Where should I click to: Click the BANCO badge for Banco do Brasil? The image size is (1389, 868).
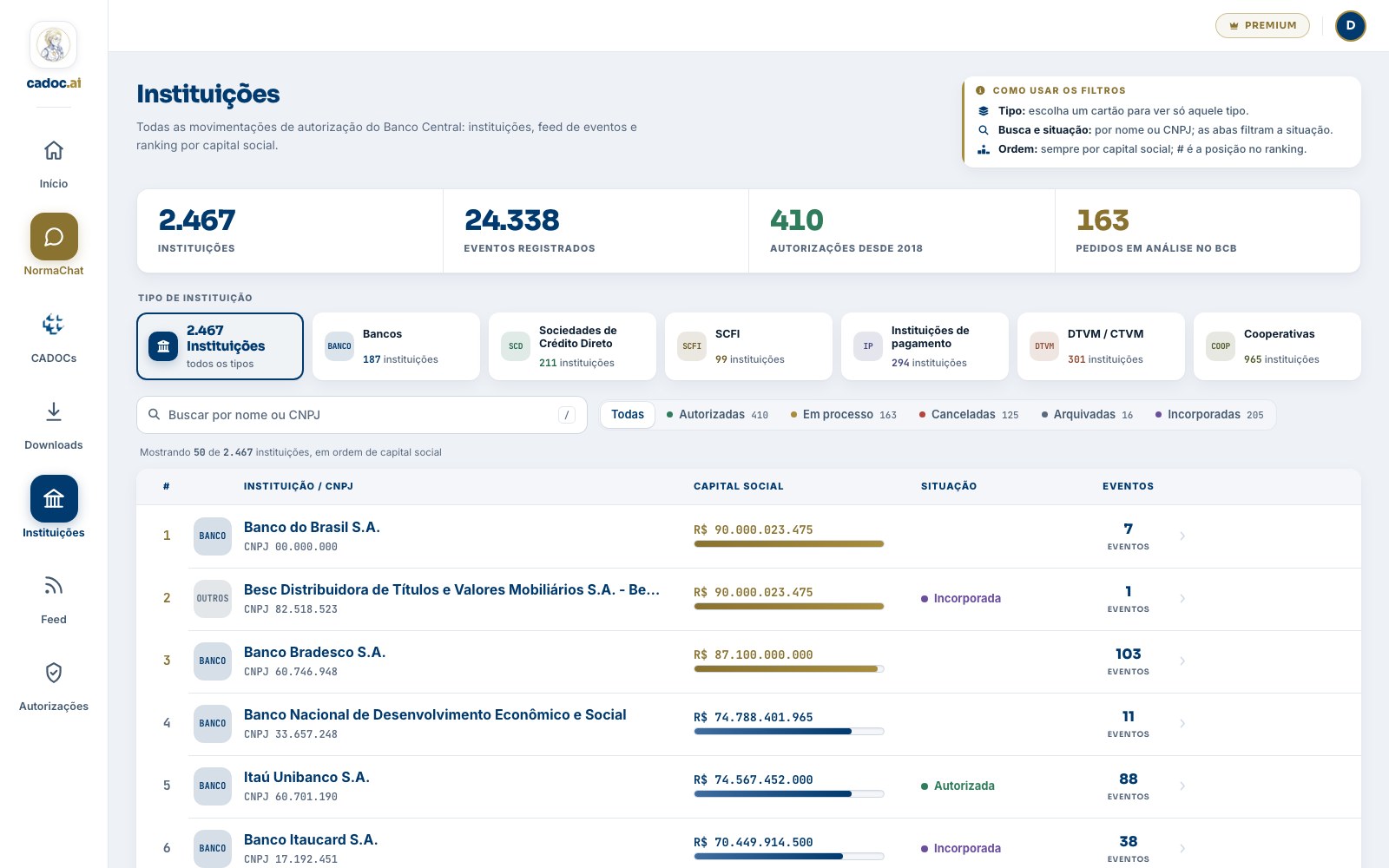(213, 536)
